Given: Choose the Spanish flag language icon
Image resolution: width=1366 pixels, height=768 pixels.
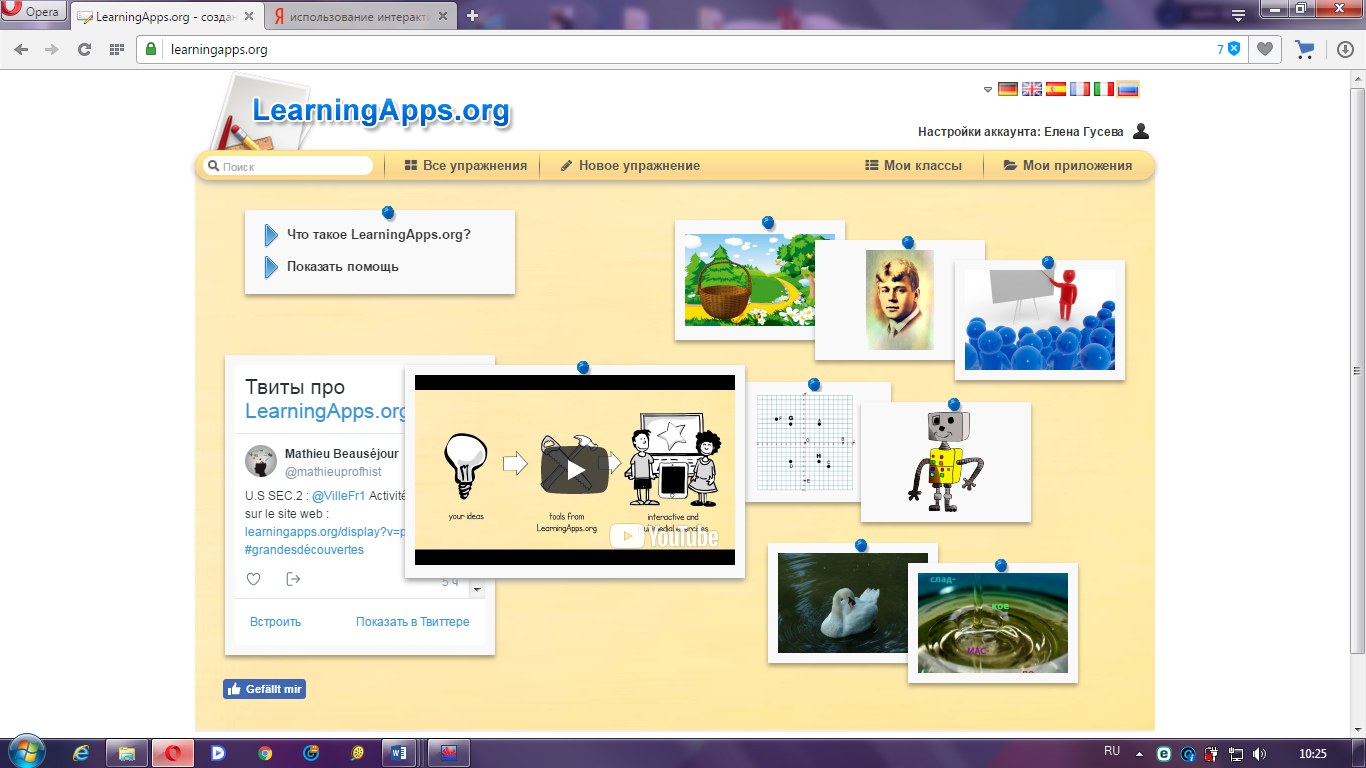Looking at the screenshot, I should [x=1055, y=89].
